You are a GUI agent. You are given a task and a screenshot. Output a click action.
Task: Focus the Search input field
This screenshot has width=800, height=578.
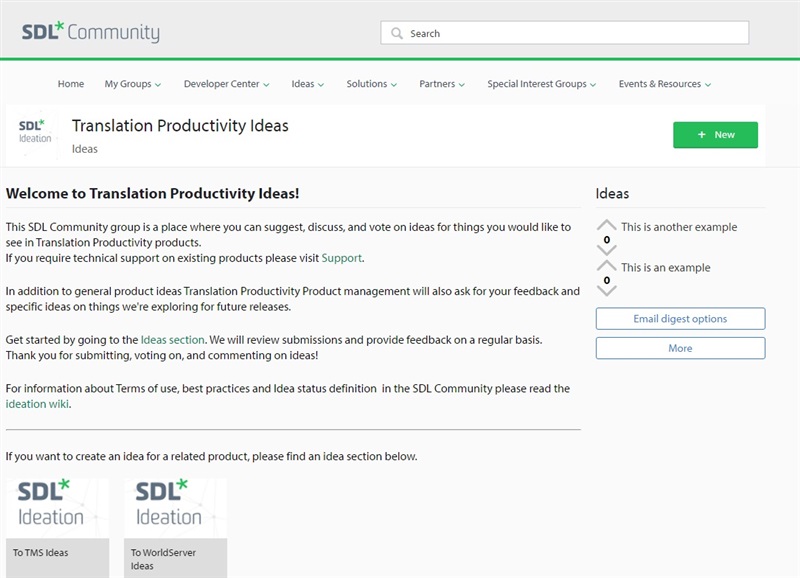tap(564, 33)
